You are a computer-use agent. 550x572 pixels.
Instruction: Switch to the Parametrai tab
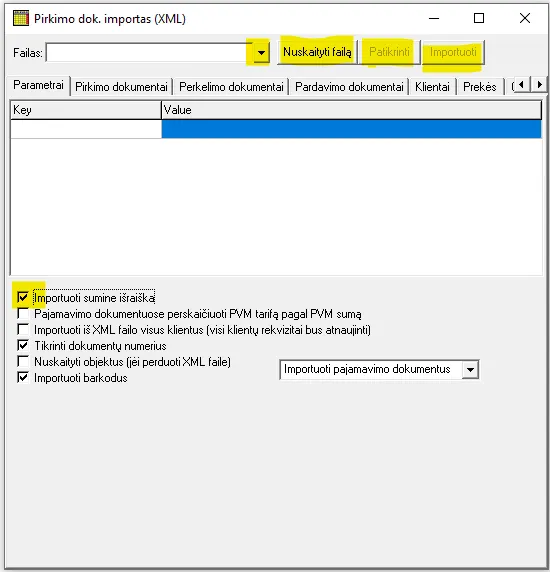pyautogui.click(x=38, y=85)
